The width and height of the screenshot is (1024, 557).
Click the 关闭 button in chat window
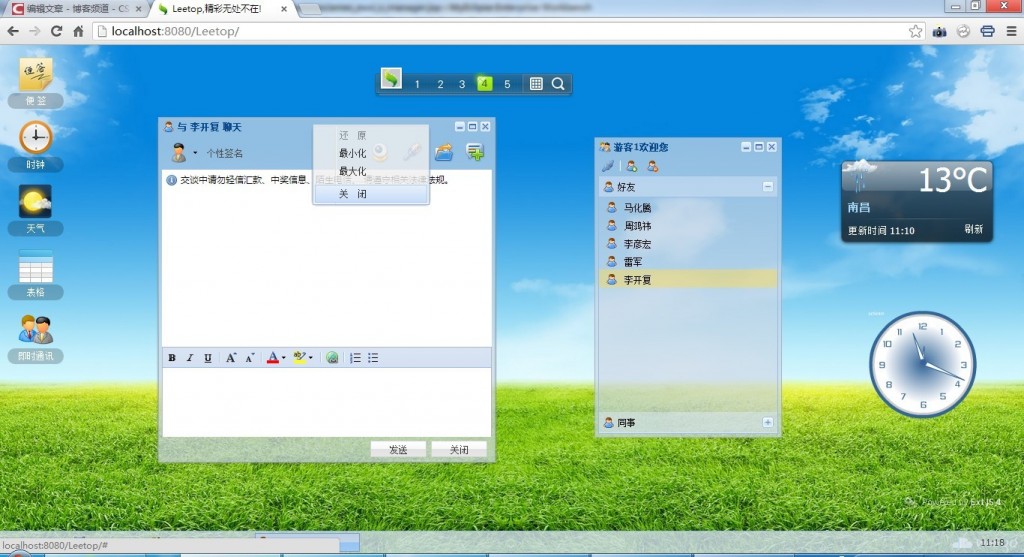(x=458, y=449)
